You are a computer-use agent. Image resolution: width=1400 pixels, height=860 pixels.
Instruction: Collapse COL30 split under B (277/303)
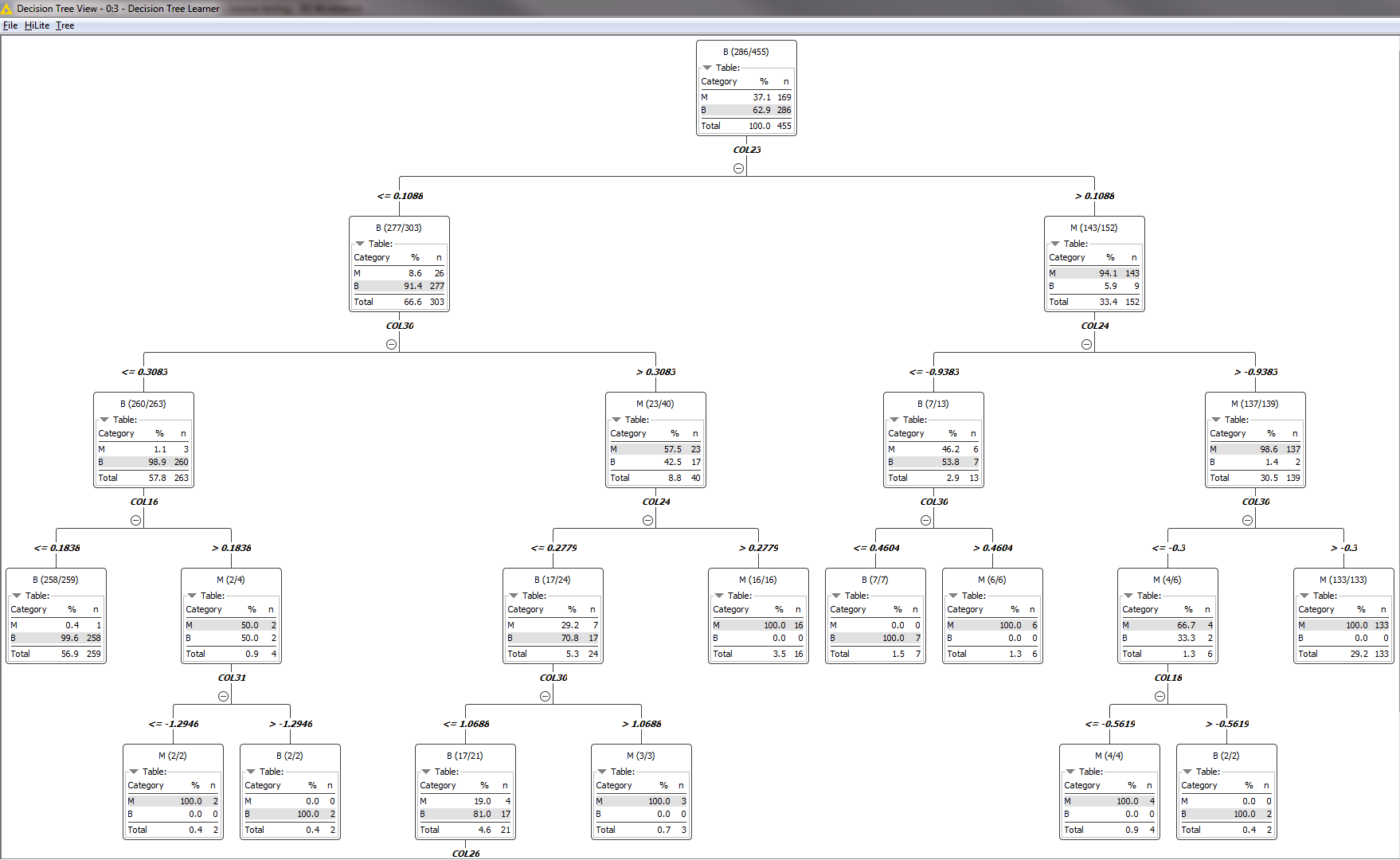tap(391, 344)
